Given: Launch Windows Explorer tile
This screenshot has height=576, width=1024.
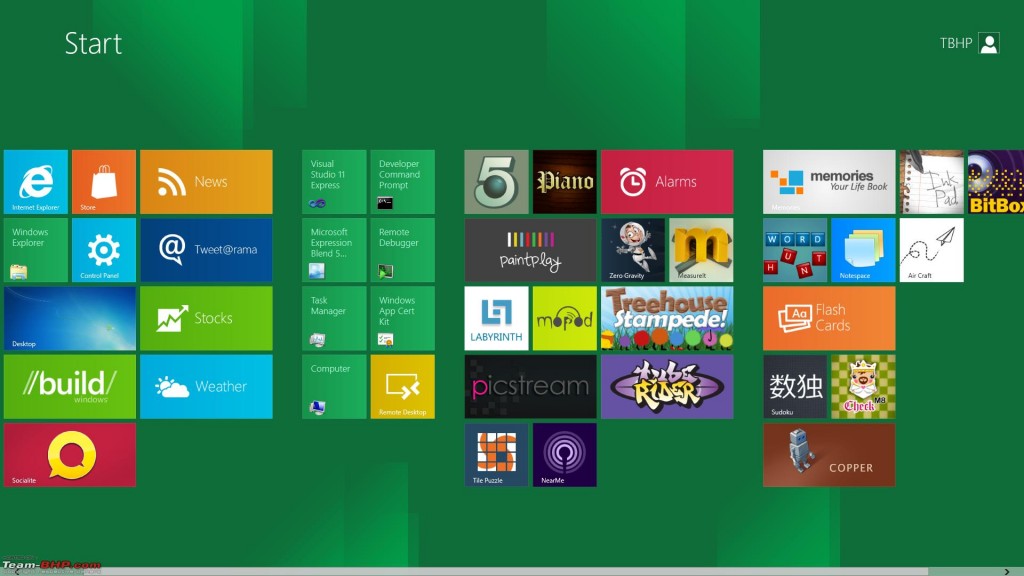Looking at the screenshot, I should tap(36, 250).
